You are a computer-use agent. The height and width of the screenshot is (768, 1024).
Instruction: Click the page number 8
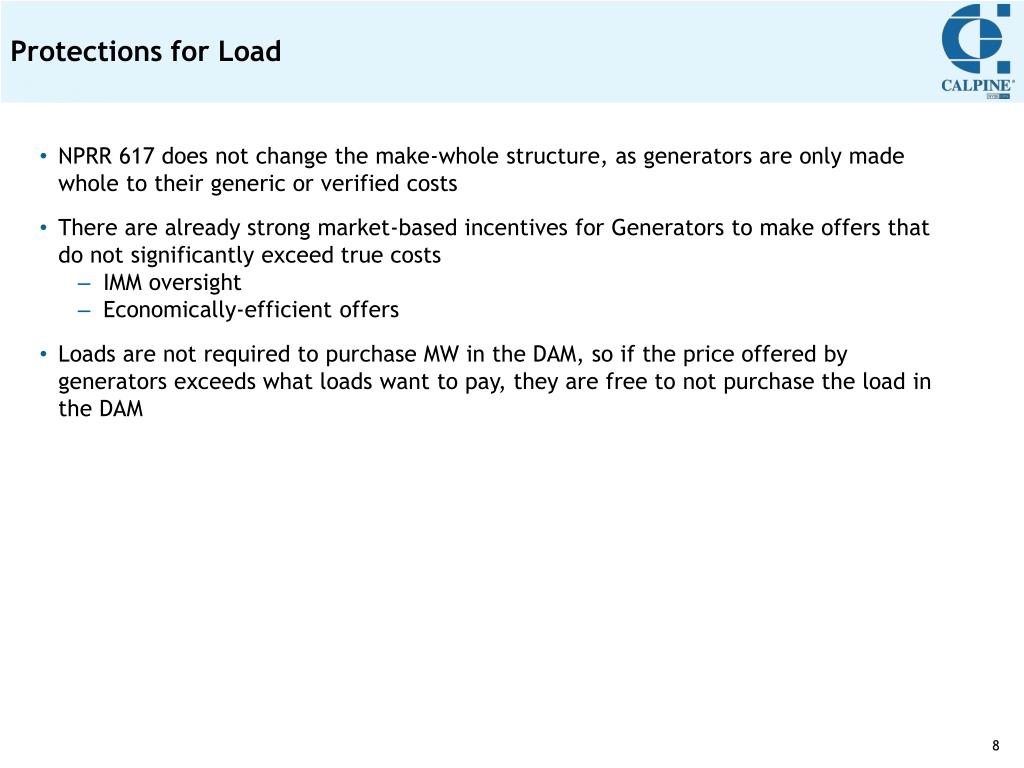pos(995,745)
